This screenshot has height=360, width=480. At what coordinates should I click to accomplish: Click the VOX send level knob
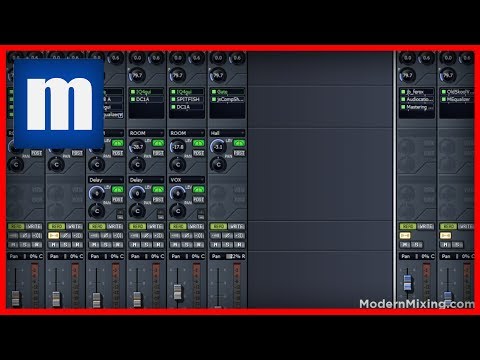coord(178,194)
